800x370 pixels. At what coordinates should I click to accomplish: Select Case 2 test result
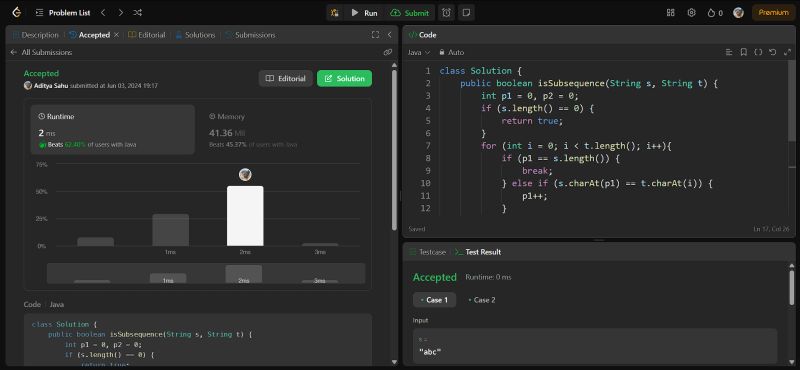[482, 300]
